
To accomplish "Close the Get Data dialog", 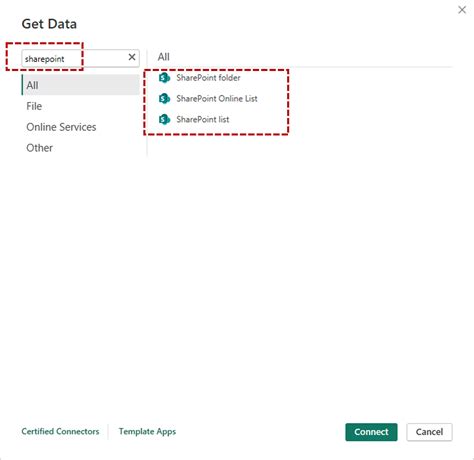I will coord(462,10).
